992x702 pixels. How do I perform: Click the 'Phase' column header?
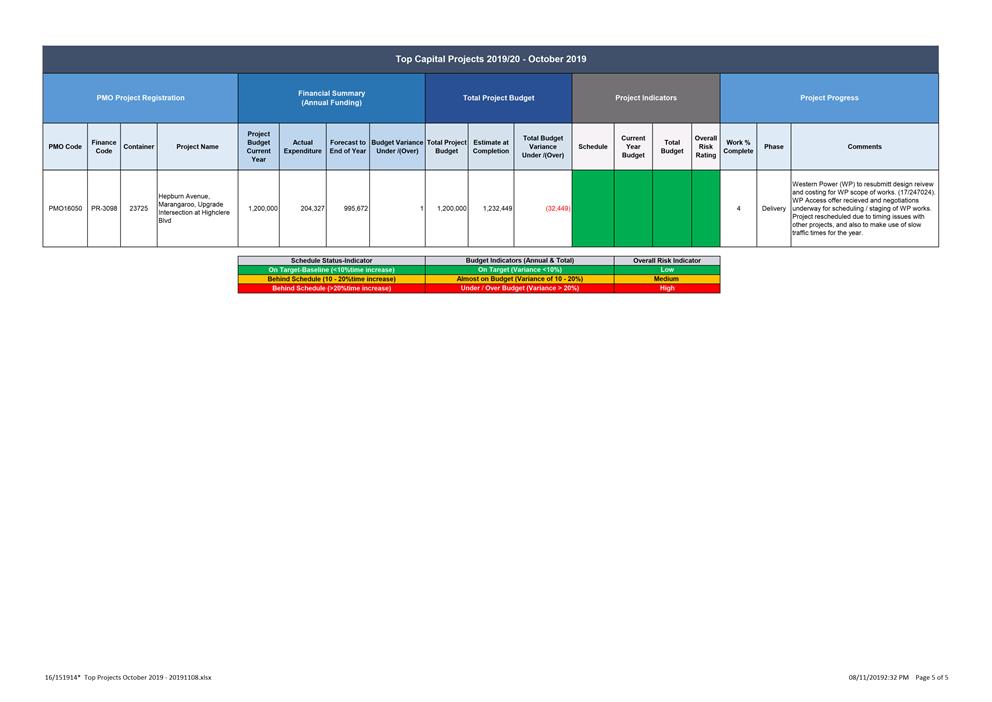pos(774,147)
